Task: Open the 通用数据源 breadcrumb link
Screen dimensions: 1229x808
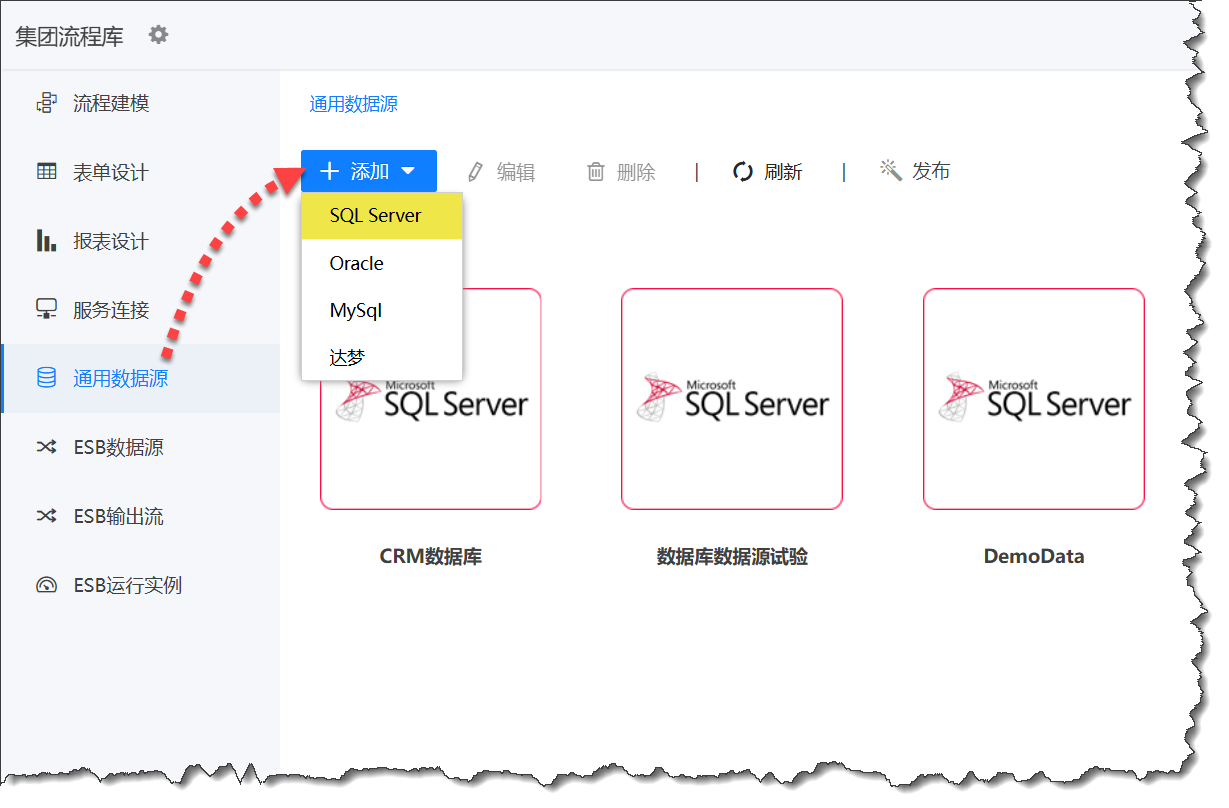Action: pos(354,104)
